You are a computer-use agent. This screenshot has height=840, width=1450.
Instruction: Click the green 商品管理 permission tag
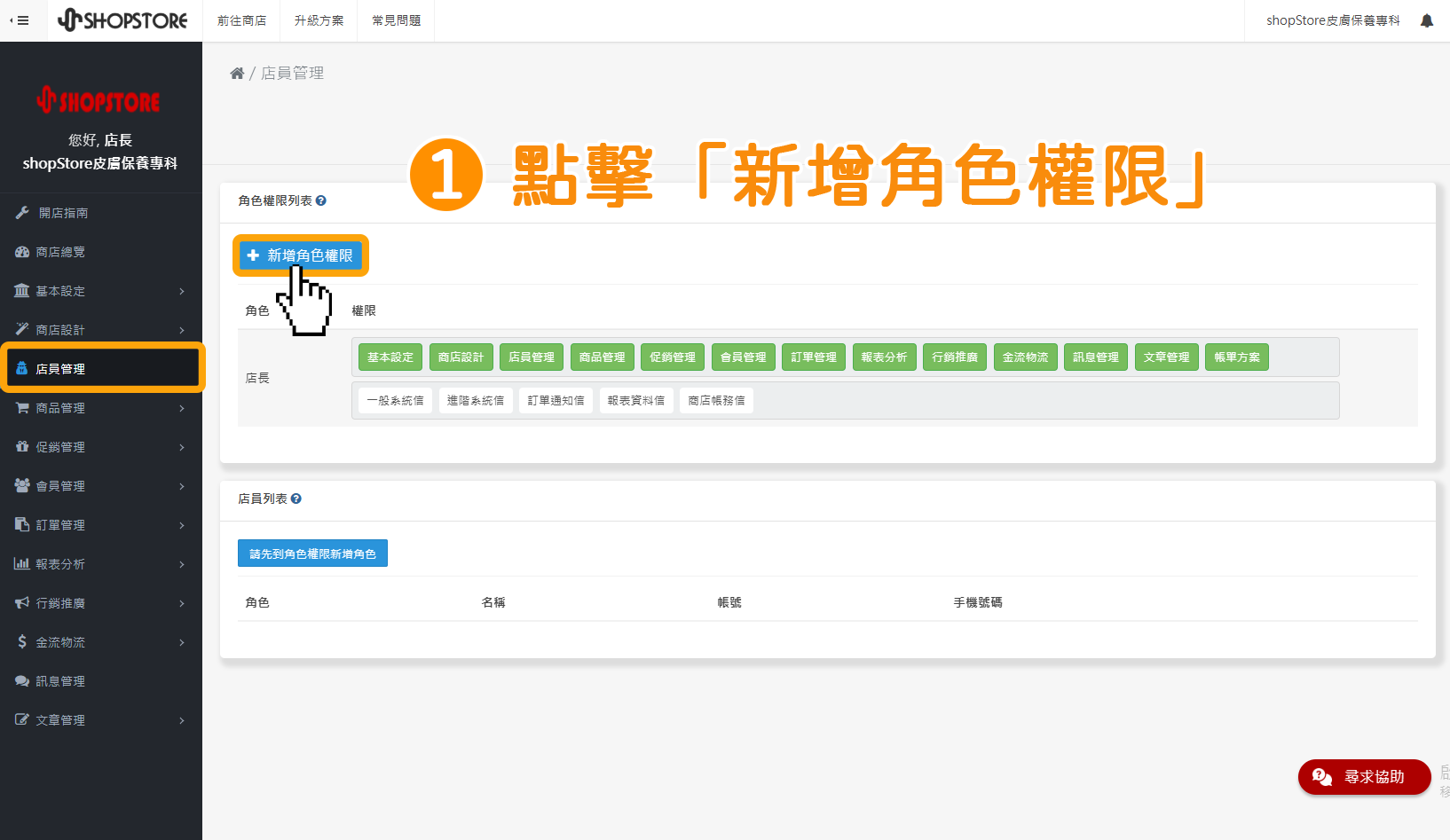tap(603, 357)
